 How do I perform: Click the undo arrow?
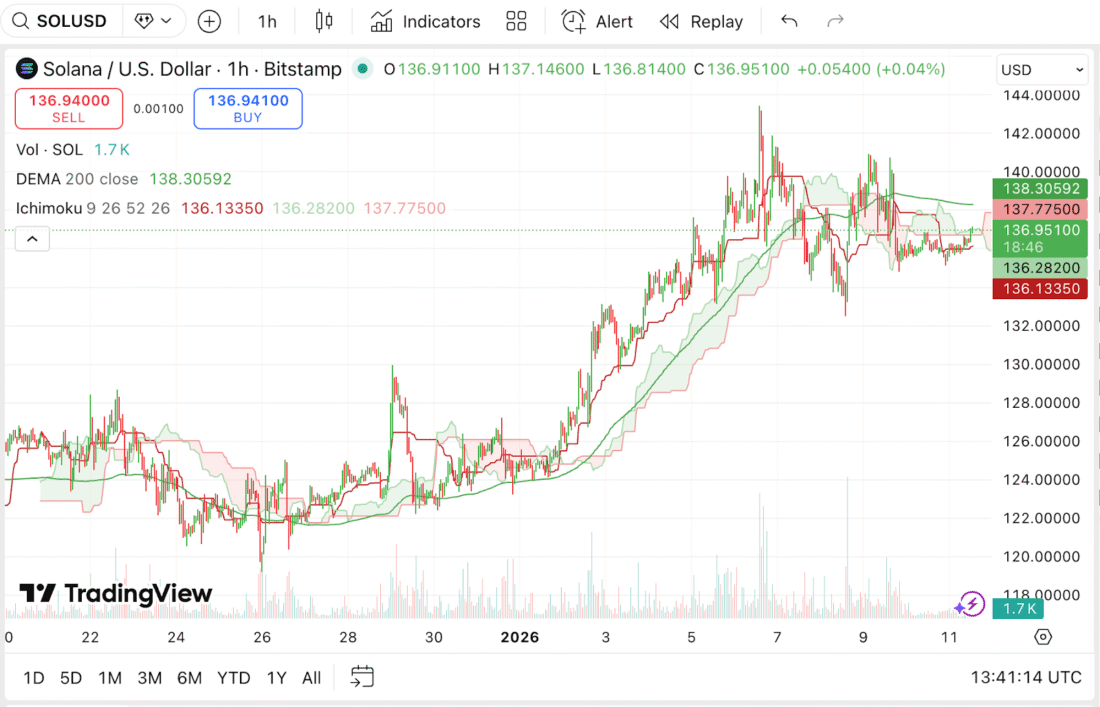(x=789, y=21)
